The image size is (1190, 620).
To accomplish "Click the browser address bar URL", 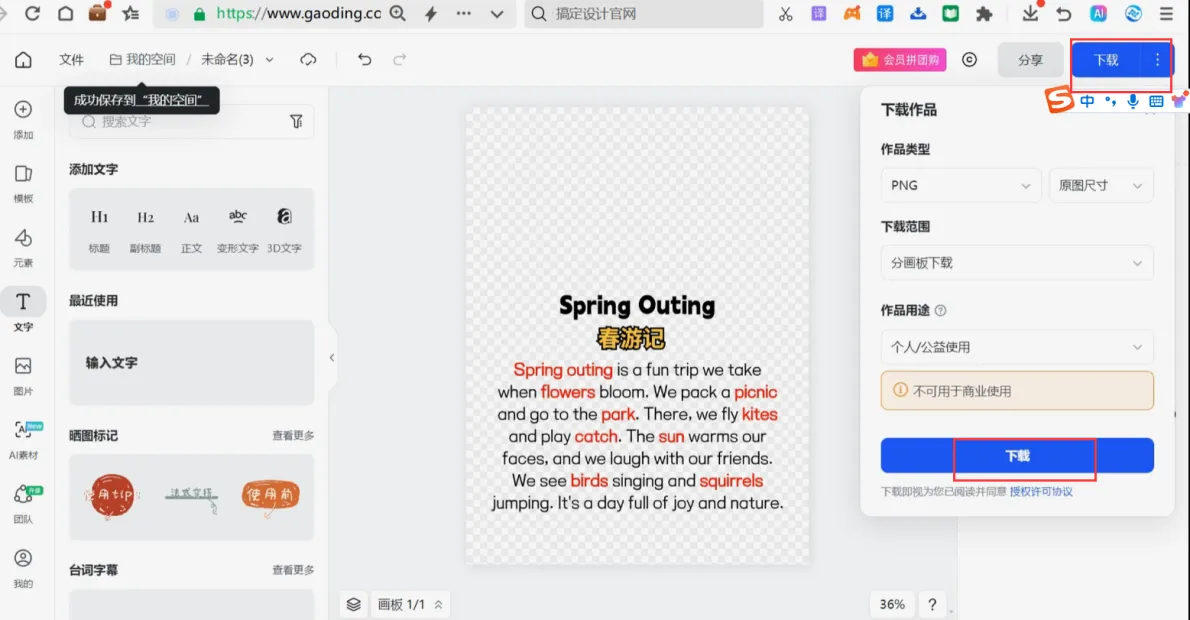I will [298, 14].
